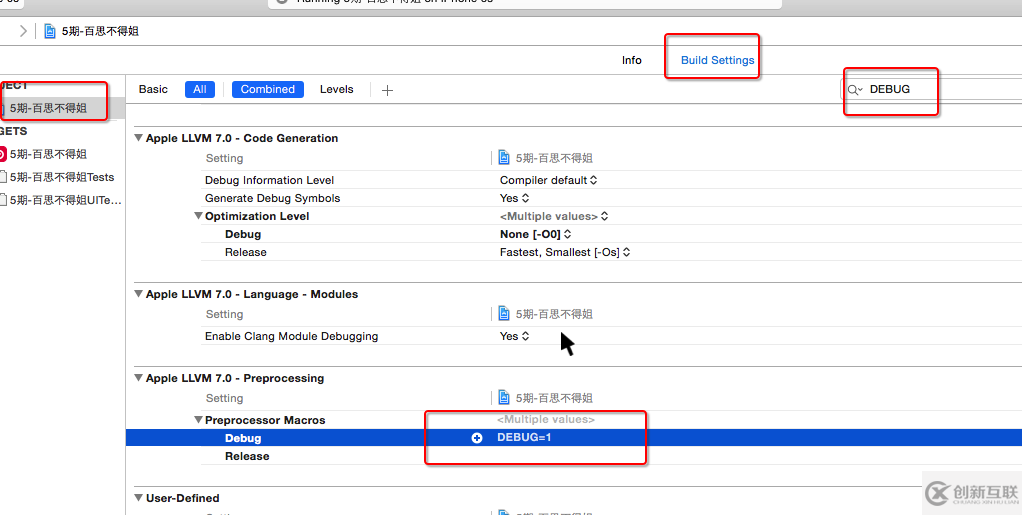Open Generate Debug Symbols Yes dropdown

pyautogui.click(x=514, y=198)
